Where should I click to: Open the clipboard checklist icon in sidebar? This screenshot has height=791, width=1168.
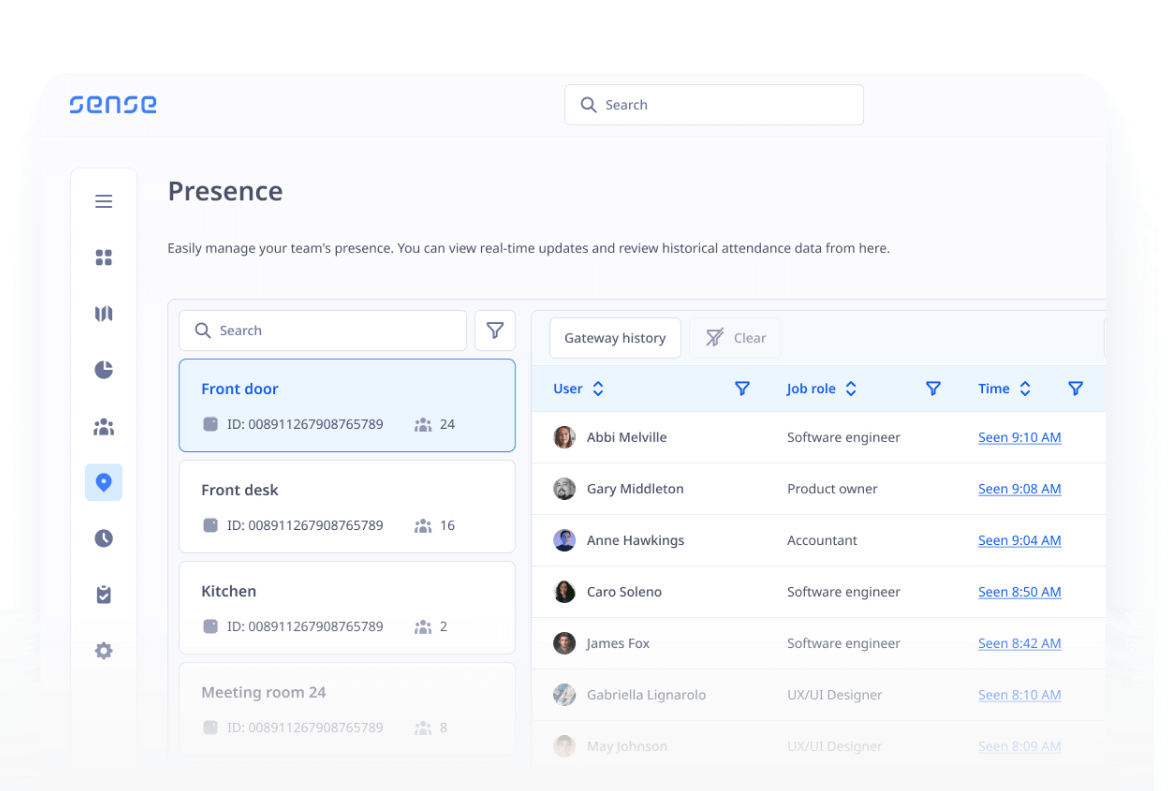103,595
